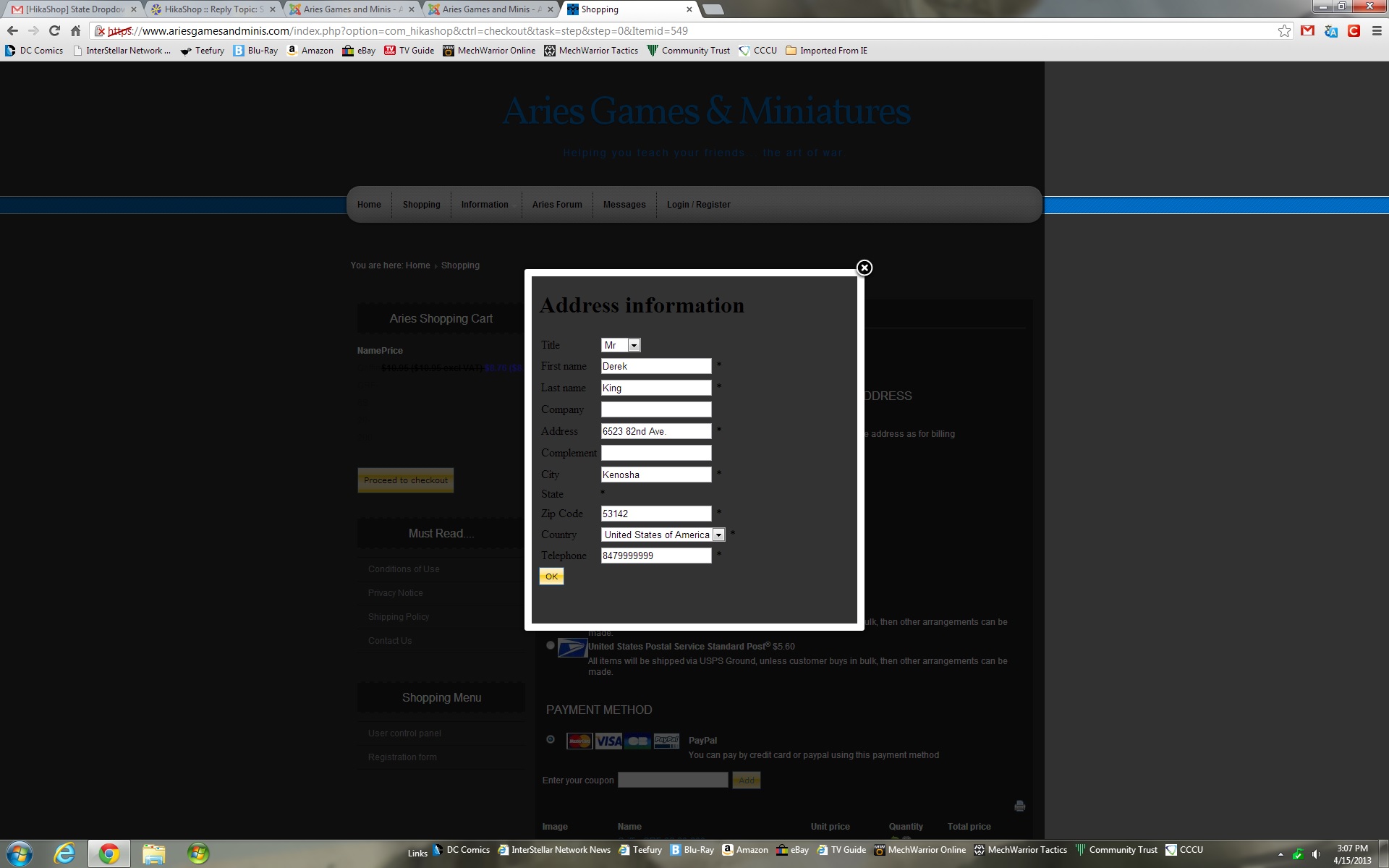Click the Company text field
Image resolution: width=1389 pixels, height=868 pixels.
(x=655, y=409)
